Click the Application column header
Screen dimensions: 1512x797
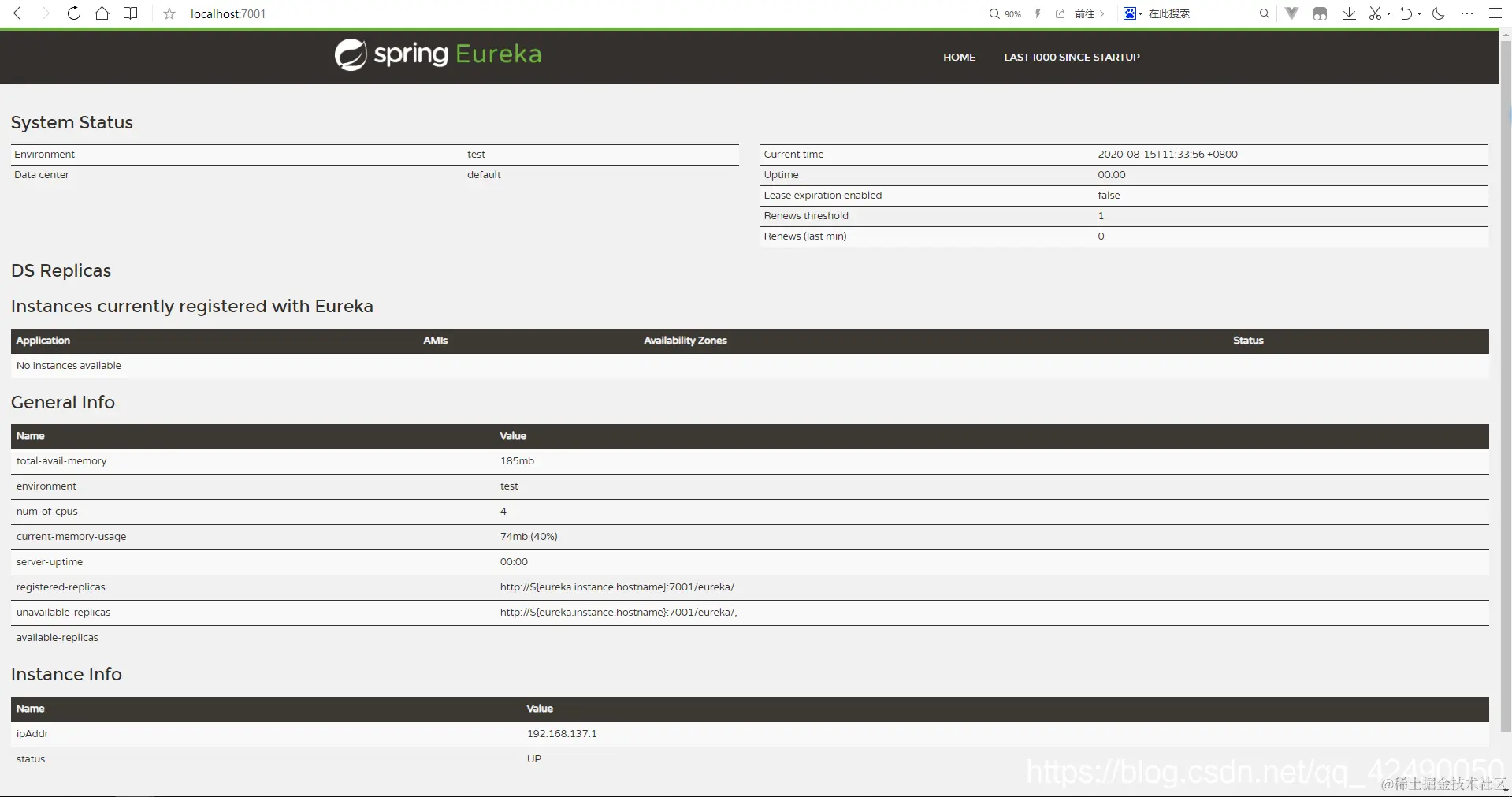point(43,341)
